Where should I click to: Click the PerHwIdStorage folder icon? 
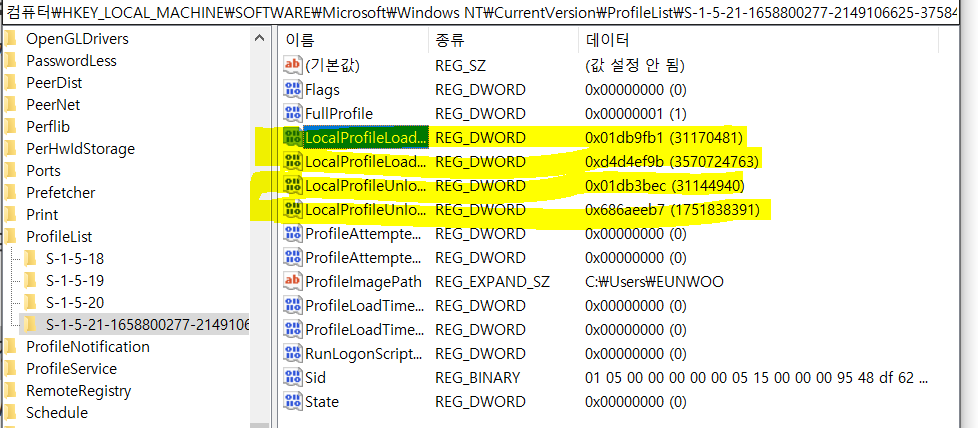coord(11,148)
